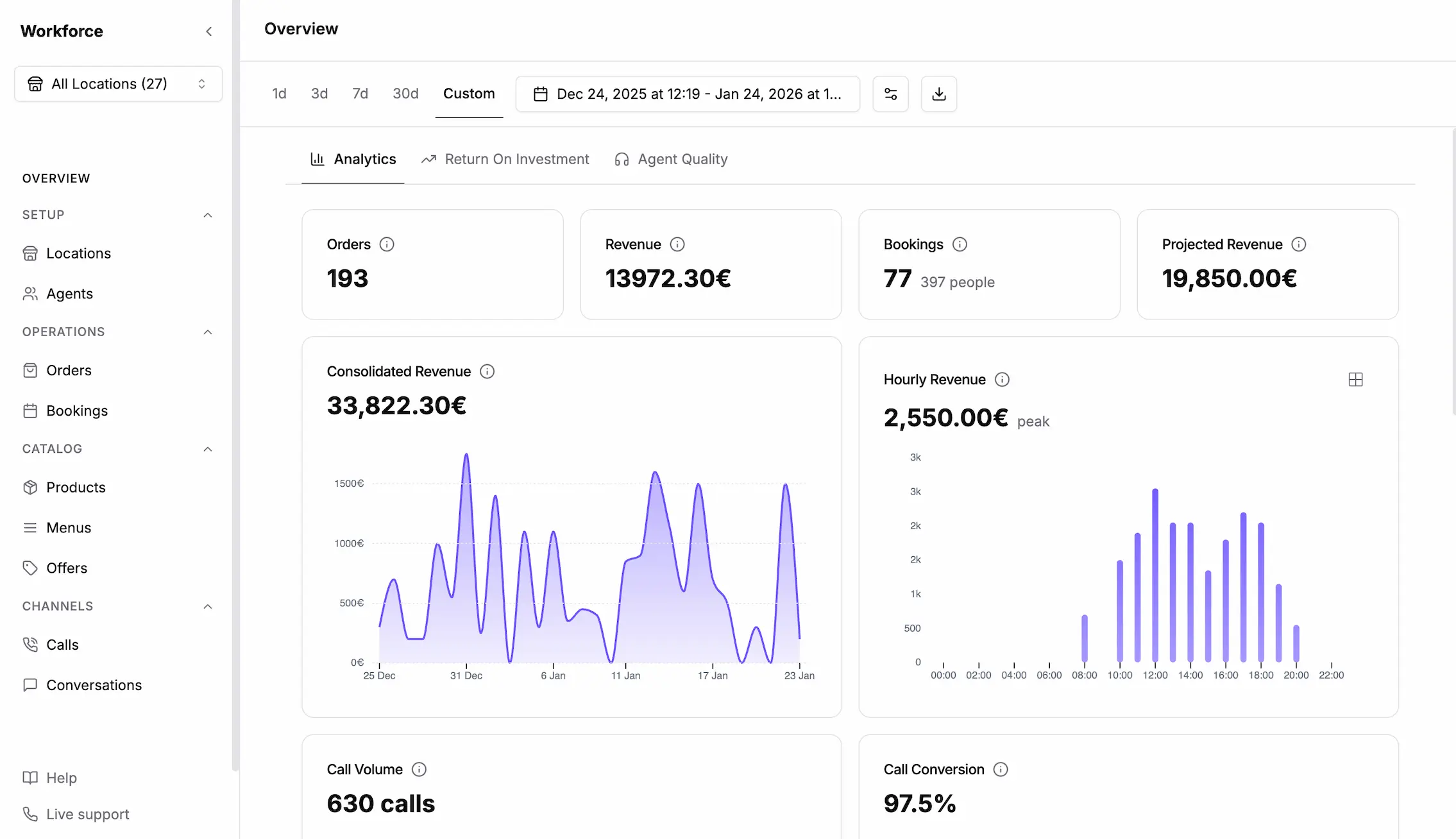Click the Bookings calendar icon in sidebar

[31, 410]
